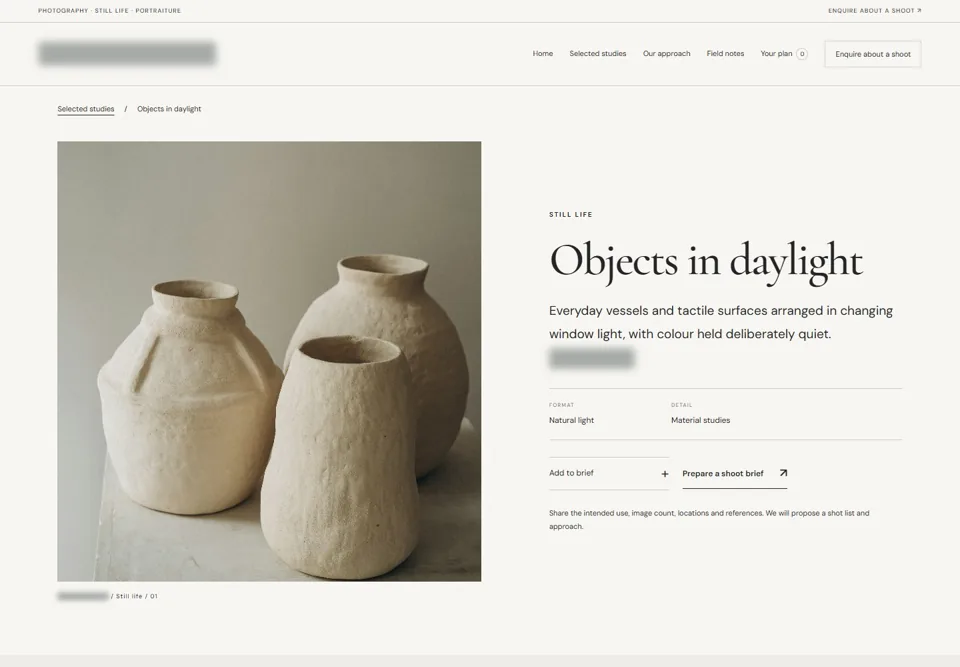
Task: Click the 'Everyday vessels and tactile surfaces' description
Action: 721,322
